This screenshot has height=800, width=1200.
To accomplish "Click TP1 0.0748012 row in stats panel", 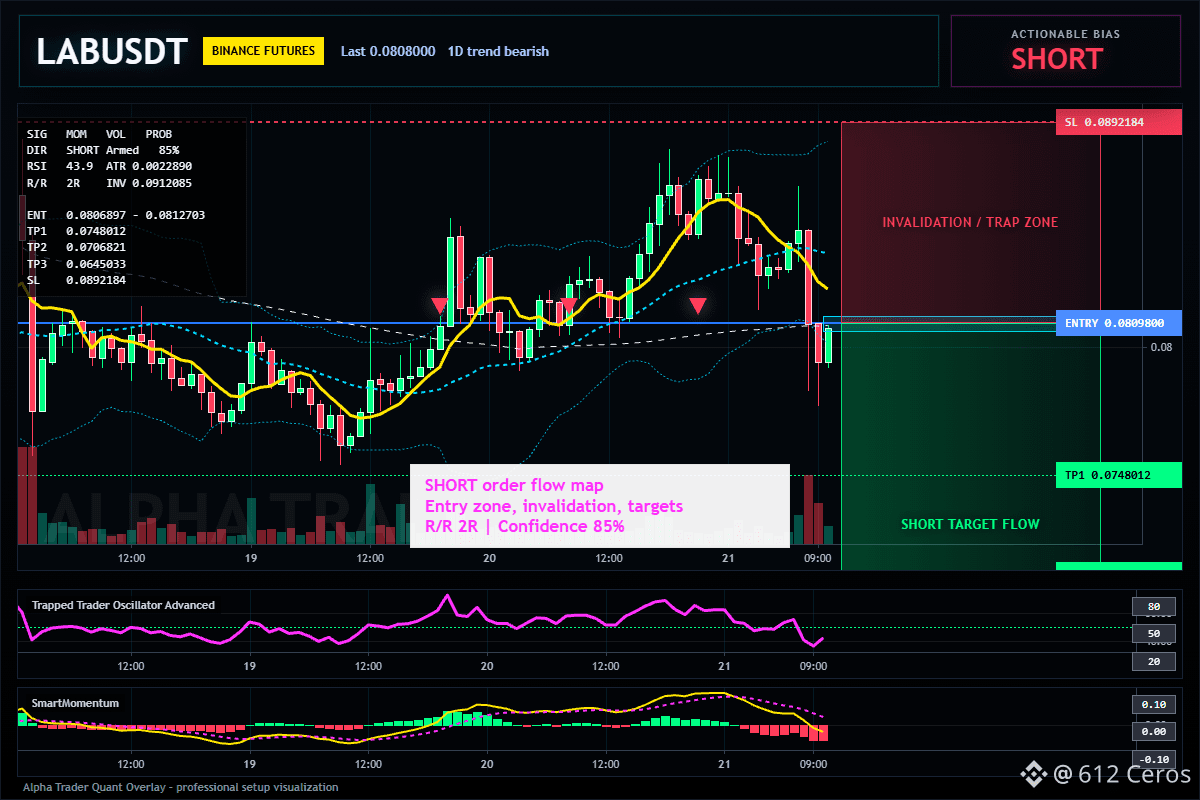I will (76, 231).
